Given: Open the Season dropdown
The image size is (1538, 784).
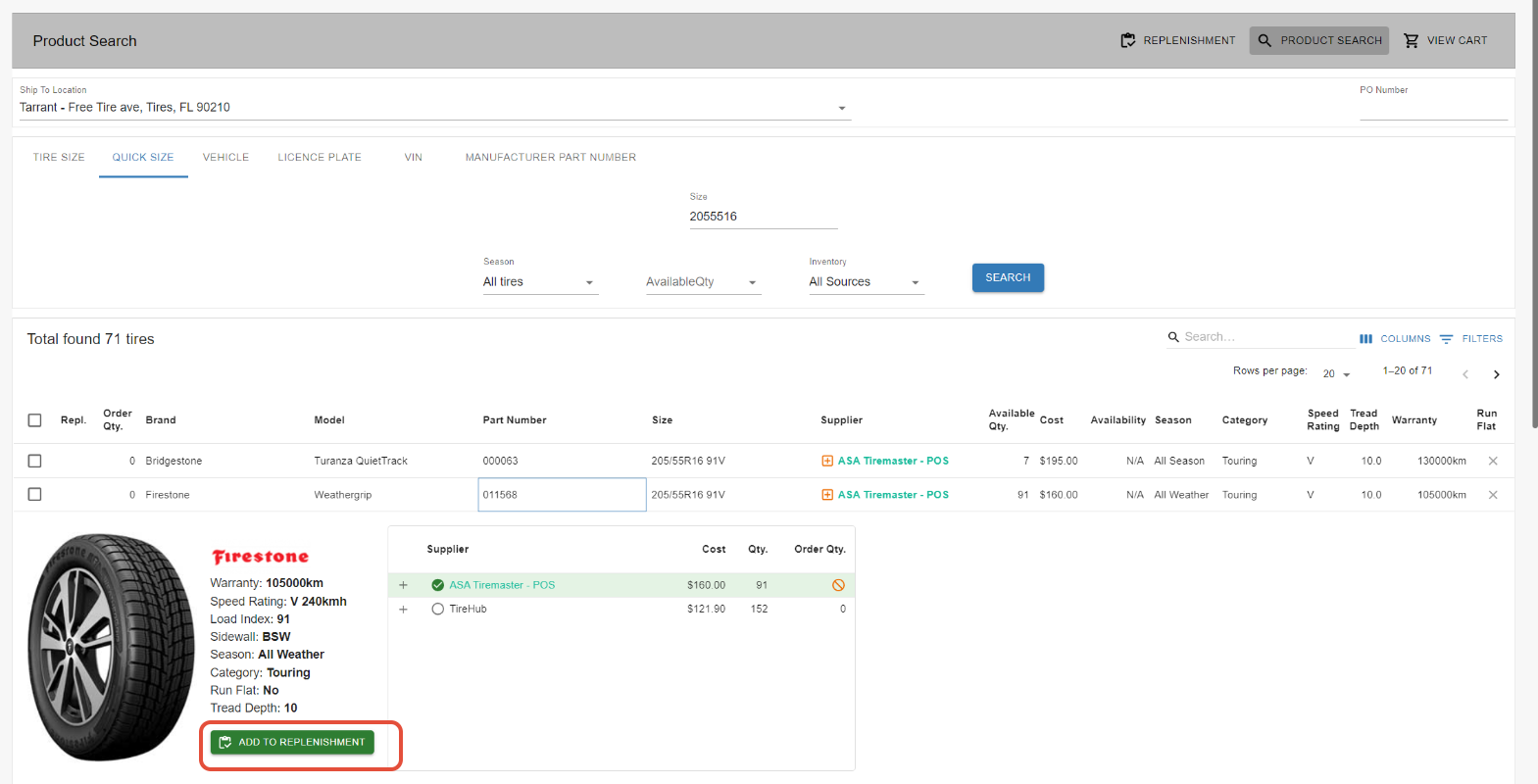Looking at the screenshot, I should click(x=540, y=282).
